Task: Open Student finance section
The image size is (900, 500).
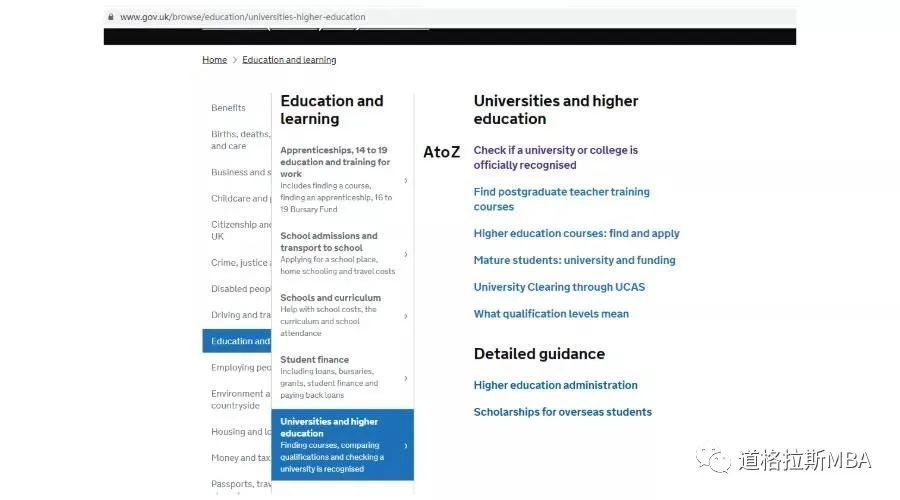Action: click(314, 360)
